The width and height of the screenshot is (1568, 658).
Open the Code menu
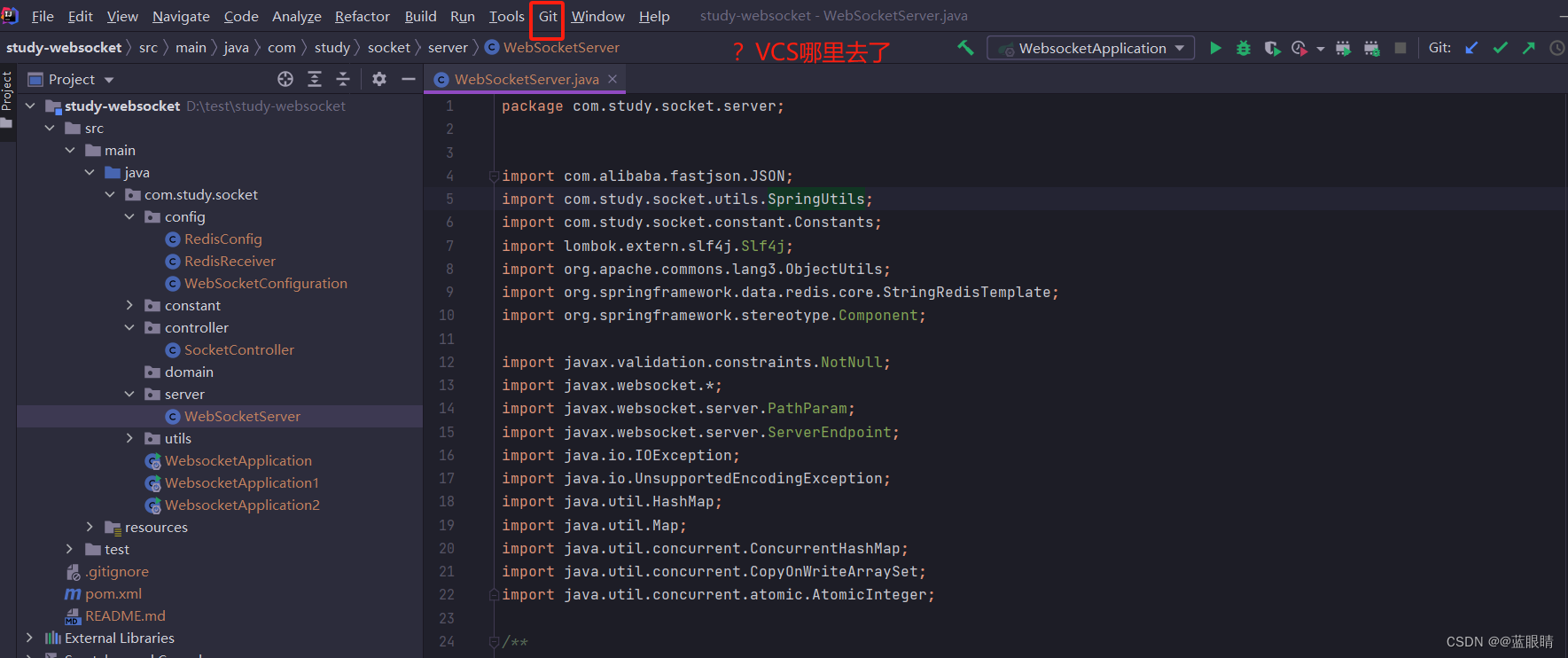point(241,16)
